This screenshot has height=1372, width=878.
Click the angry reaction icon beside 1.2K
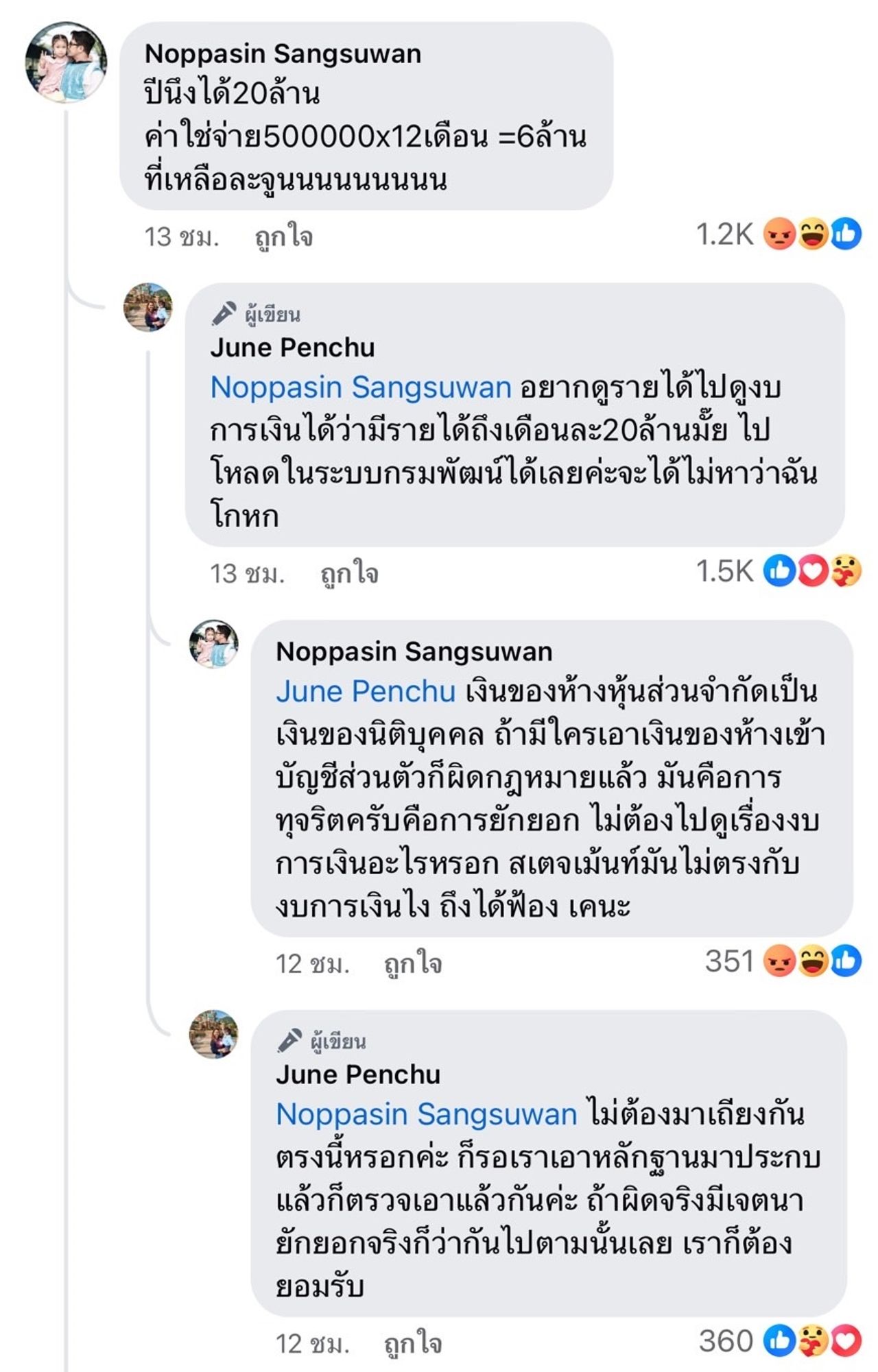[780, 234]
